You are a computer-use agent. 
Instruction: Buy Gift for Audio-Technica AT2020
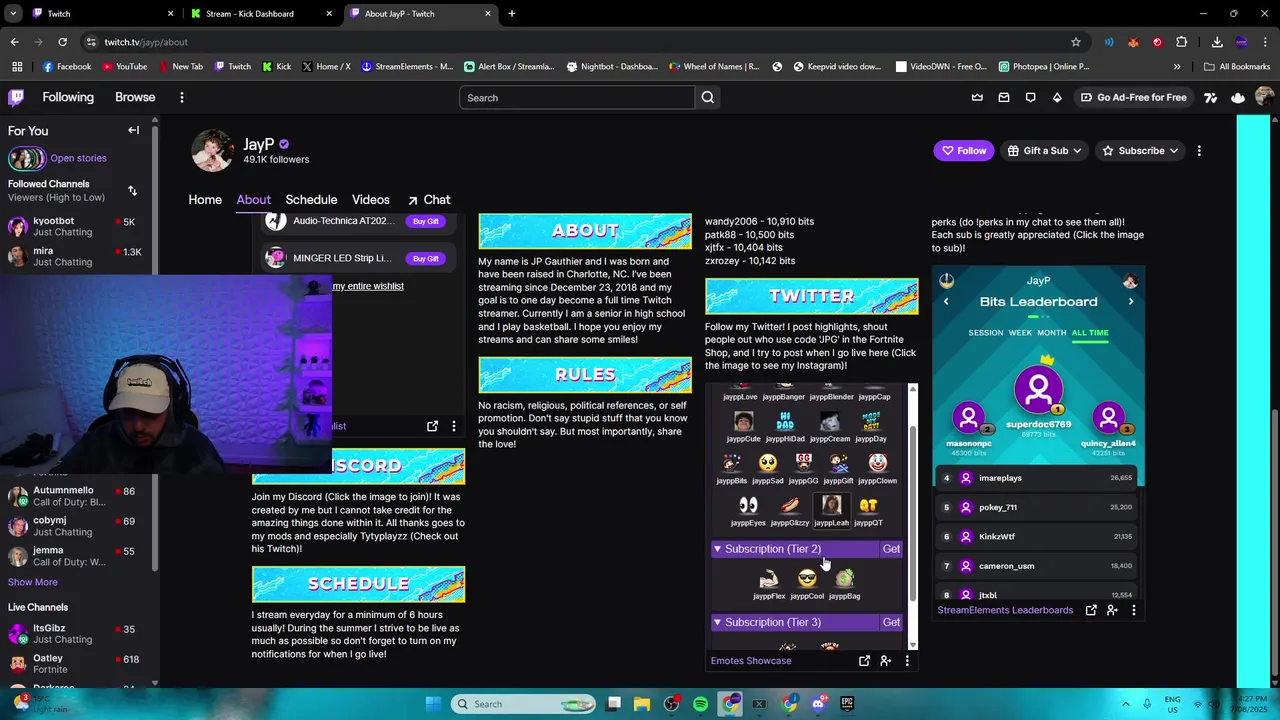pos(426,221)
